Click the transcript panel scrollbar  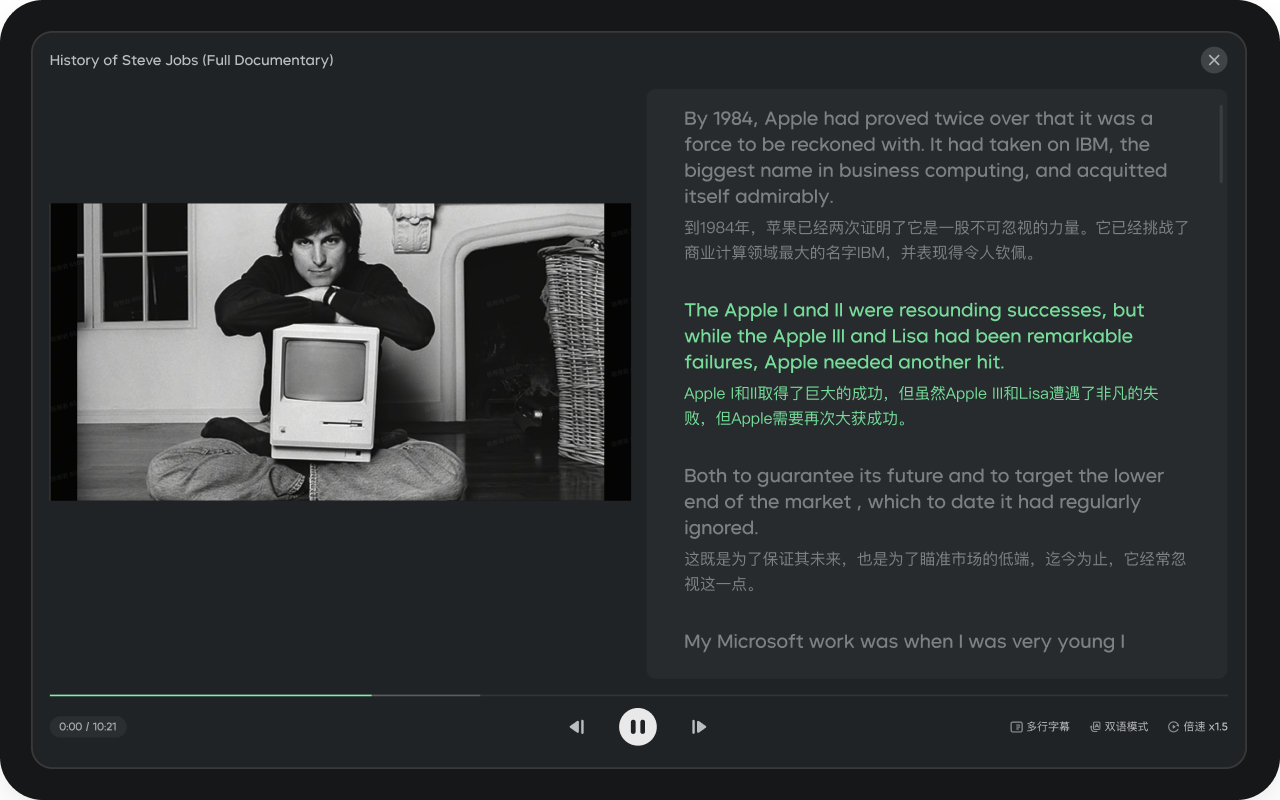tap(1221, 146)
